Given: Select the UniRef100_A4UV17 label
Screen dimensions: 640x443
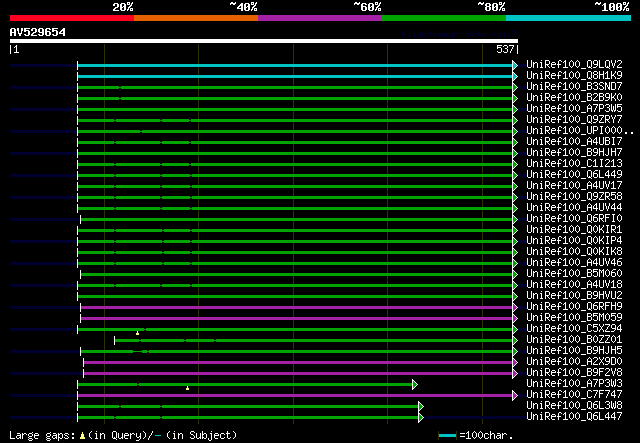Looking at the screenshot, I should point(574,186).
